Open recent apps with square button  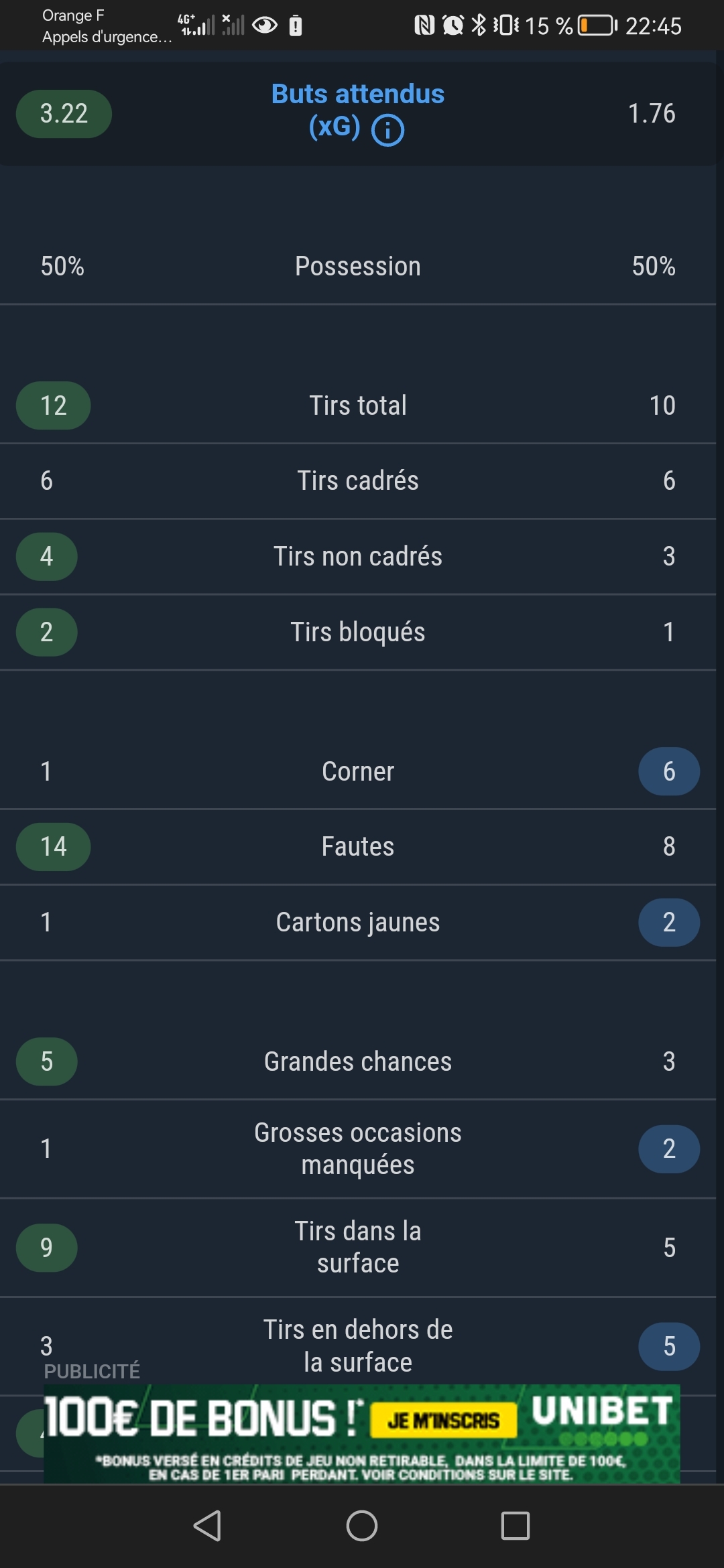pos(516,1526)
